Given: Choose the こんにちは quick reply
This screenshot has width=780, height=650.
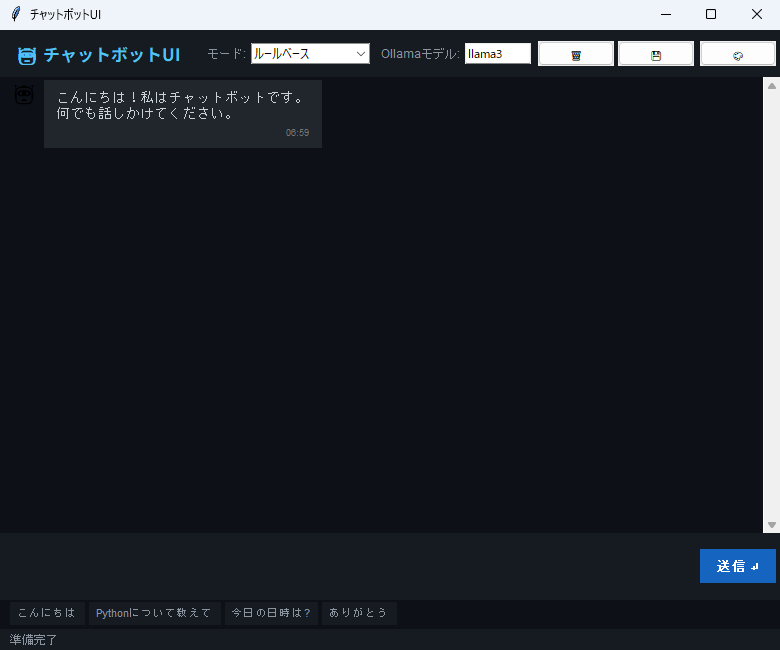Looking at the screenshot, I should (47, 613).
